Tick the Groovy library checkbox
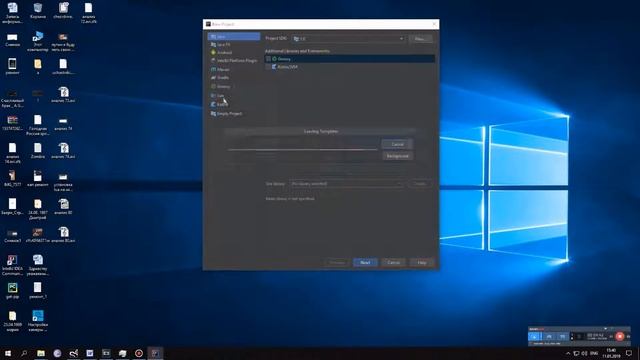This screenshot has height=360, width=640. [x=268, y=59]
